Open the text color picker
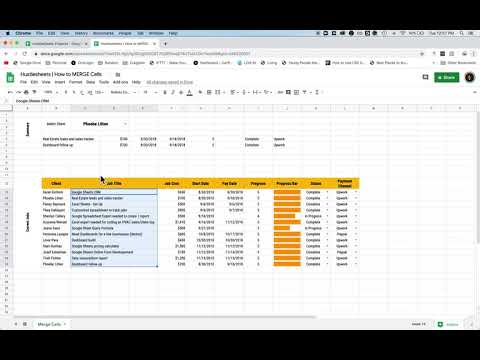Viewport: 480px width, 360px height. 189,92
